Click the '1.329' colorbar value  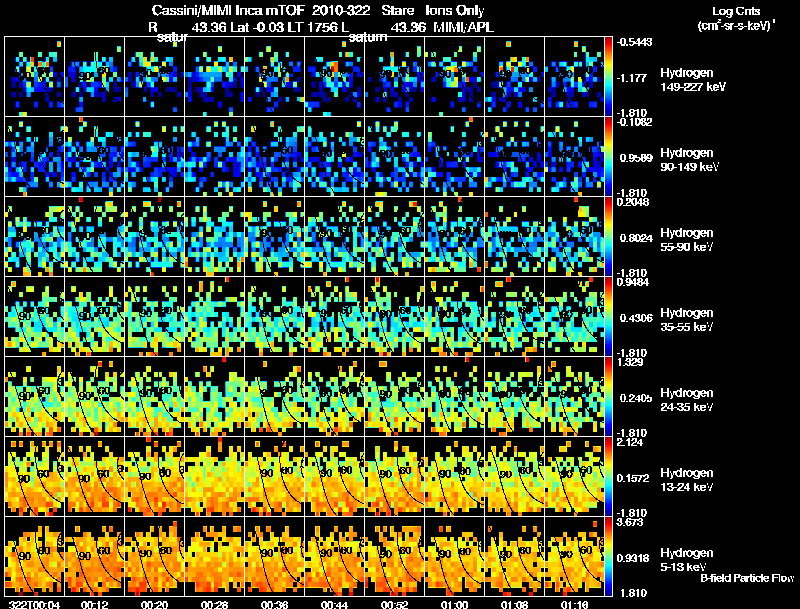click(x=631, y=362)
